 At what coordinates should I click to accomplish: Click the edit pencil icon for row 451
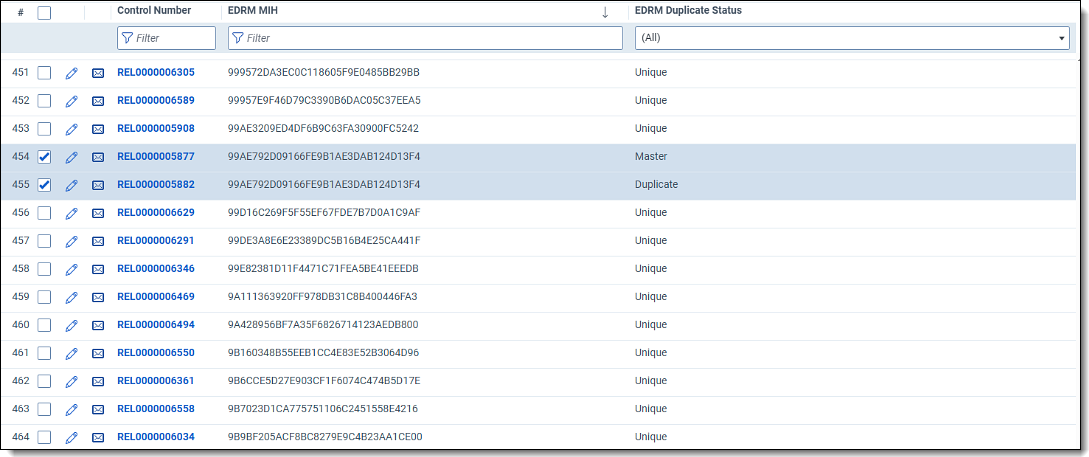click(71, 73)
